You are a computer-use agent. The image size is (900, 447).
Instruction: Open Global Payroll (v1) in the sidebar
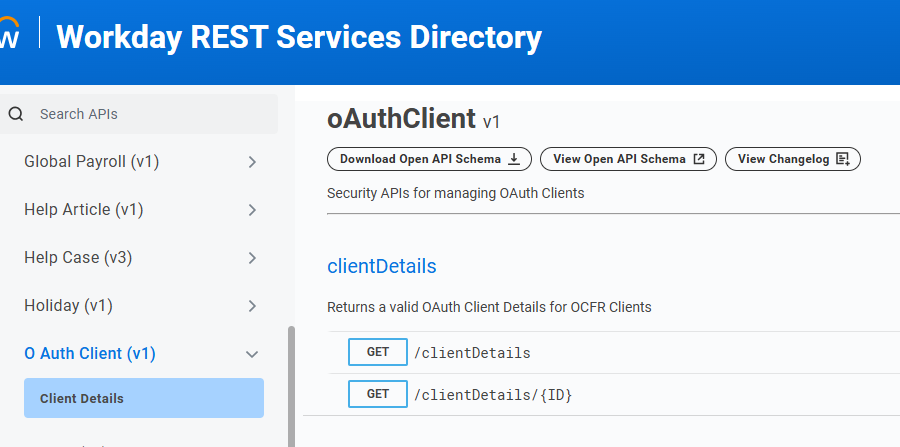coord(91,162)
